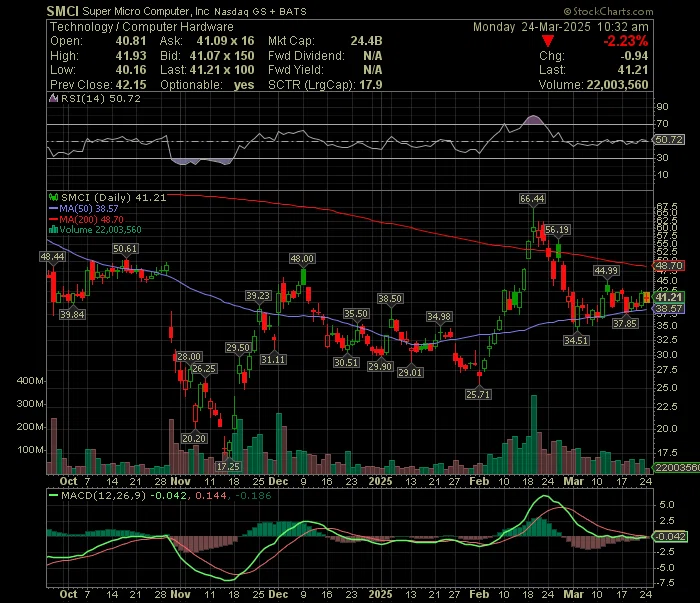The height and width of the screenshot is (603, 700).
Task: Click the MACD green line legend swatch
Action: [53, 495]
